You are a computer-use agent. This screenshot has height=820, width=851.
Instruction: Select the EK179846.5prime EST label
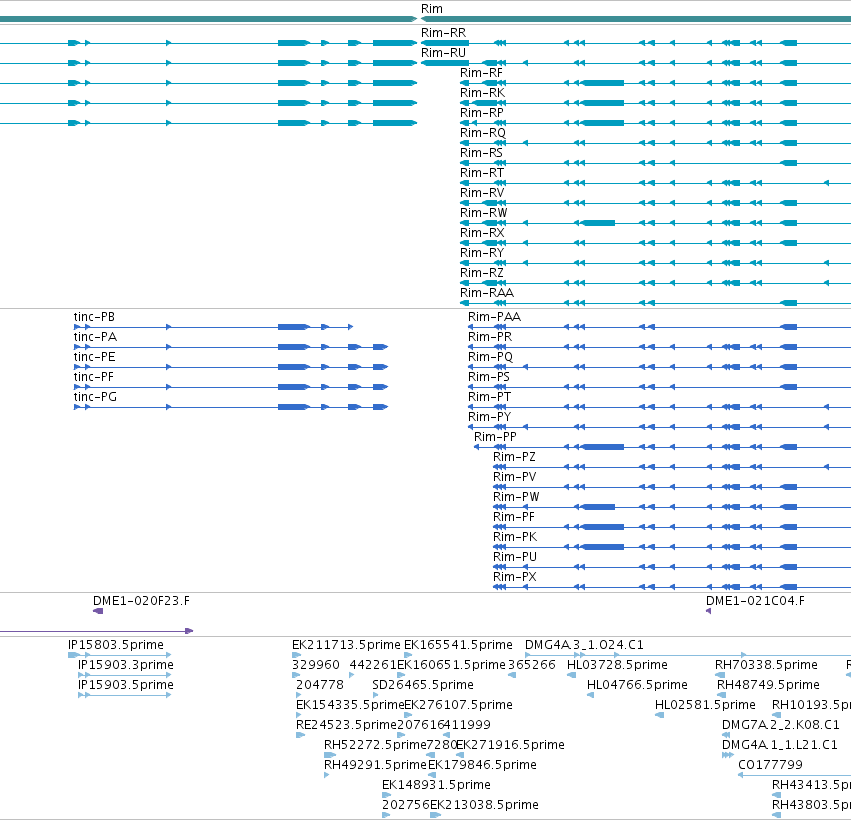pyautogui.click(x=482, y=765)
